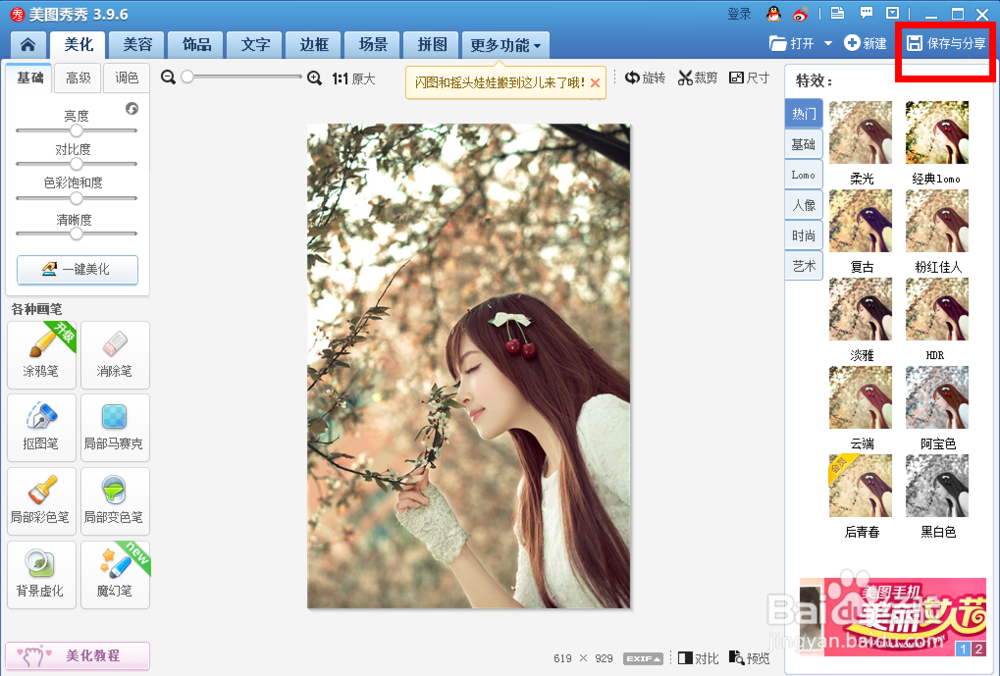Screen dimensions: 1000x676
Task: Click the 旋转 rotate tool
Action: coord(645,78)
